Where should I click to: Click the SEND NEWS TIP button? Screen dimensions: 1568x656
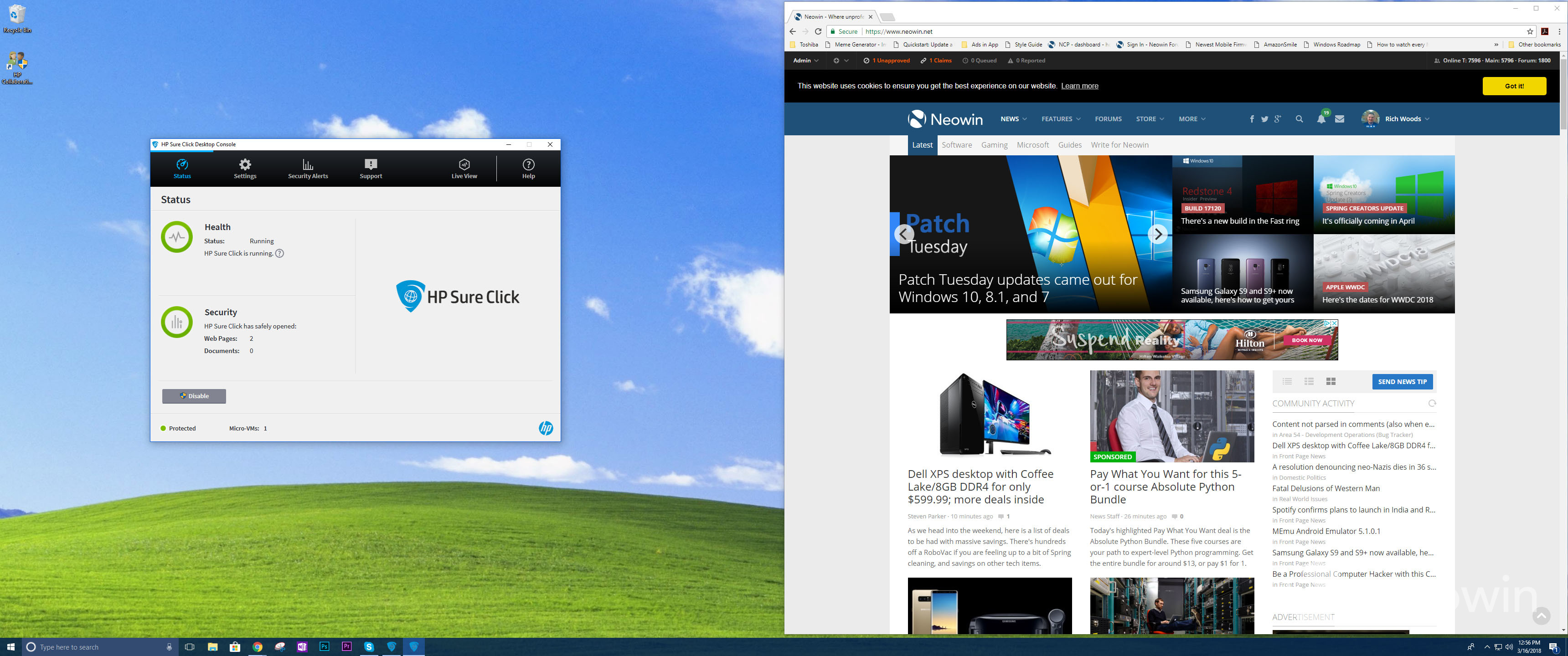point(1402,382)
